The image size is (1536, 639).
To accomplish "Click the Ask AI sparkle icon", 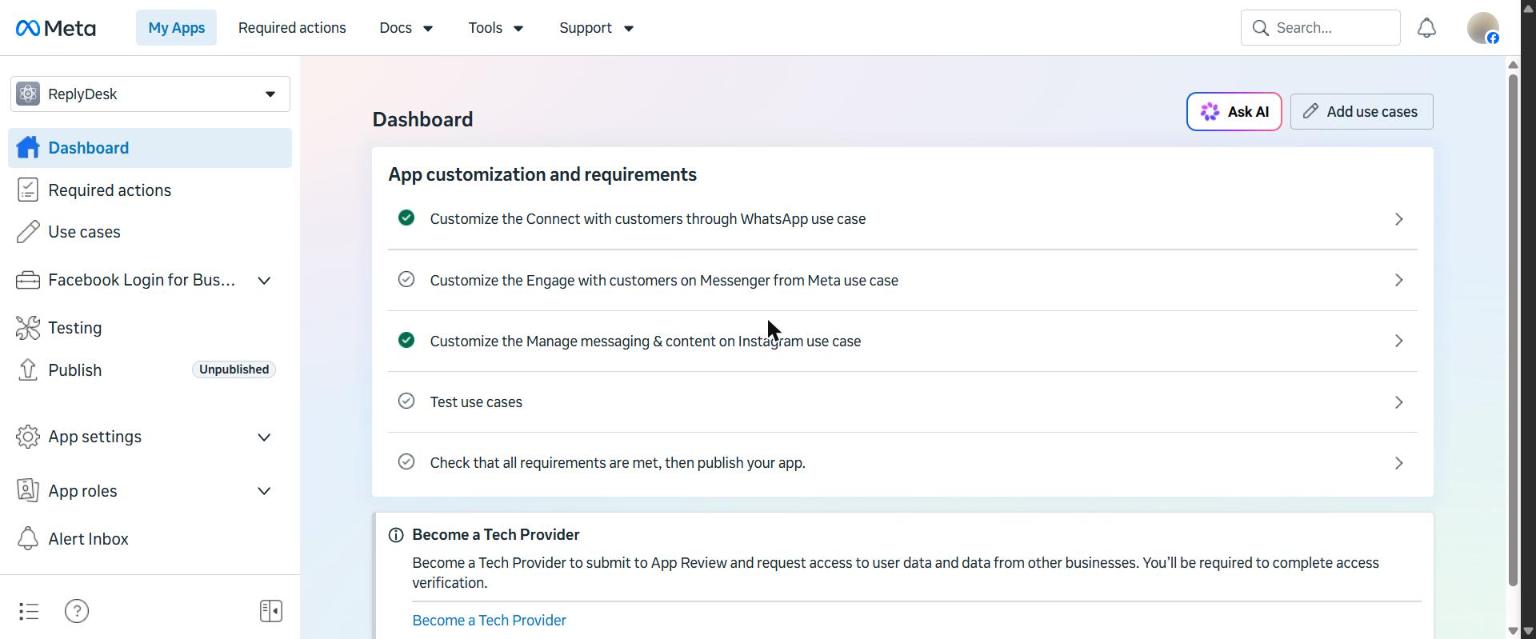I will coord(1210,112).
